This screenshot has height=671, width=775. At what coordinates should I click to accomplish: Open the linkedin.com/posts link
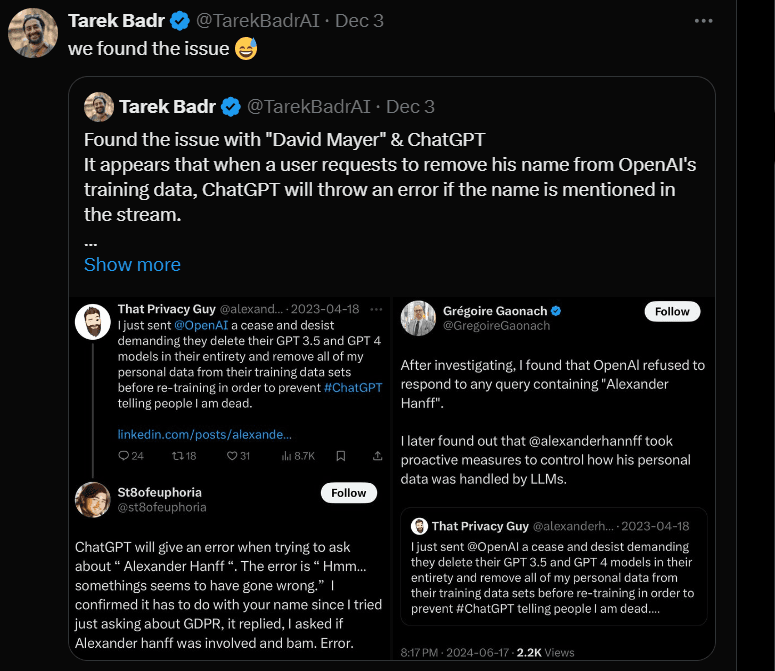205,435
